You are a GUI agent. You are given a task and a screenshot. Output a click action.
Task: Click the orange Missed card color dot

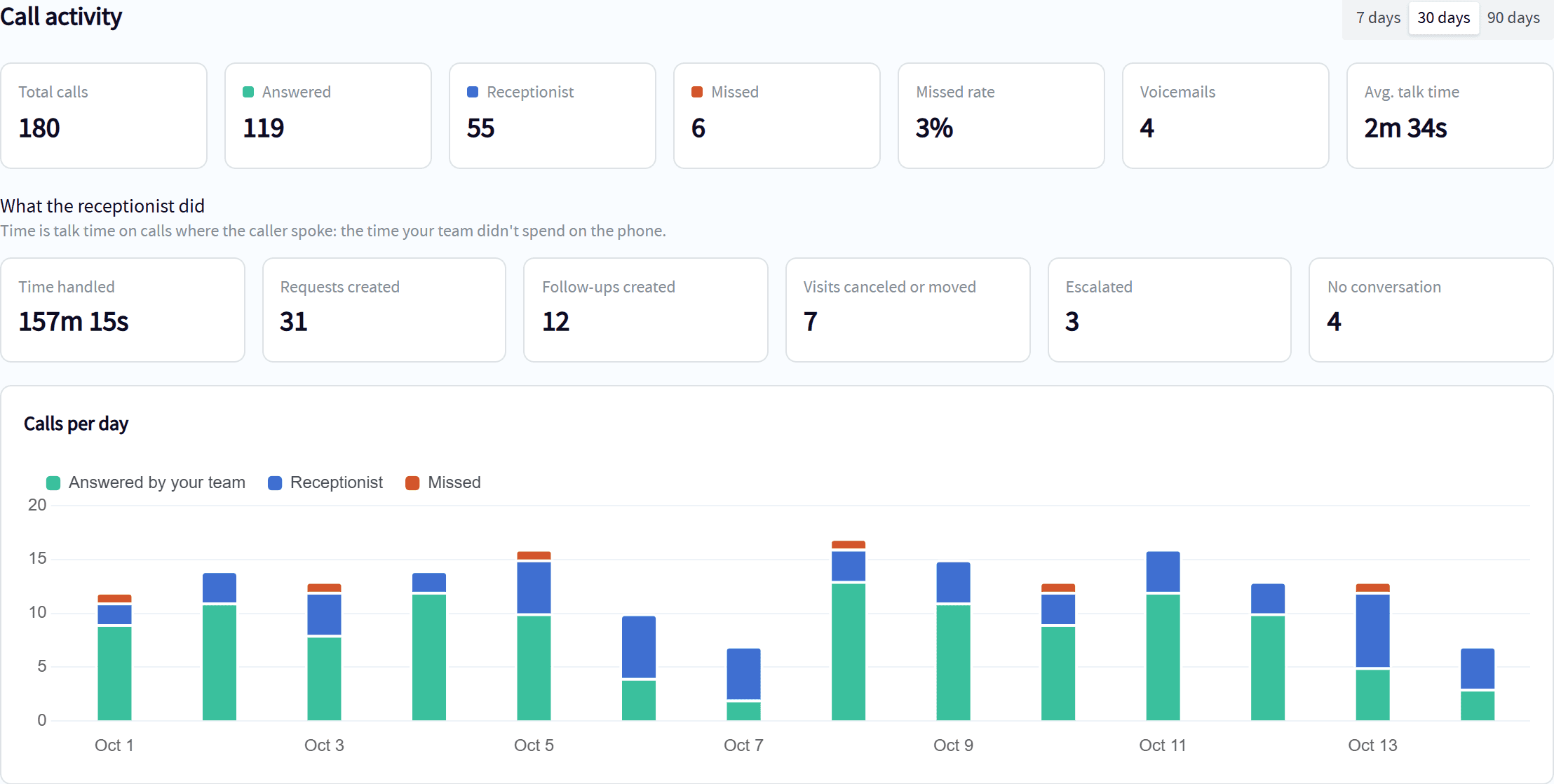(x=697, y=92)
